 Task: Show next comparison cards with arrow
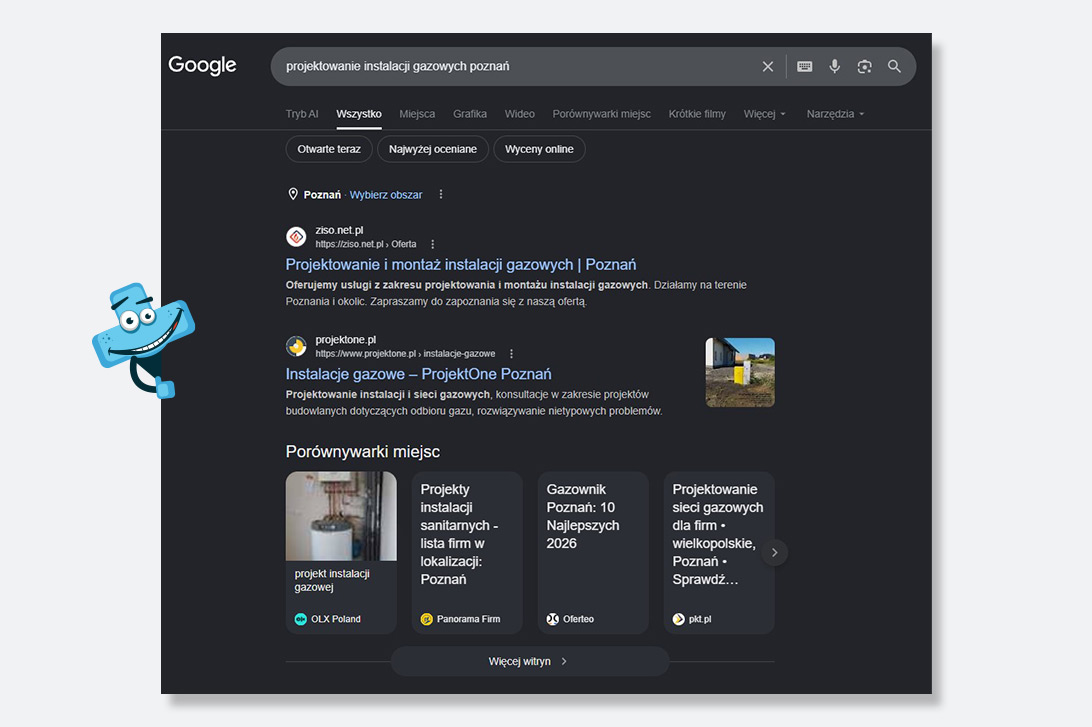774,553
